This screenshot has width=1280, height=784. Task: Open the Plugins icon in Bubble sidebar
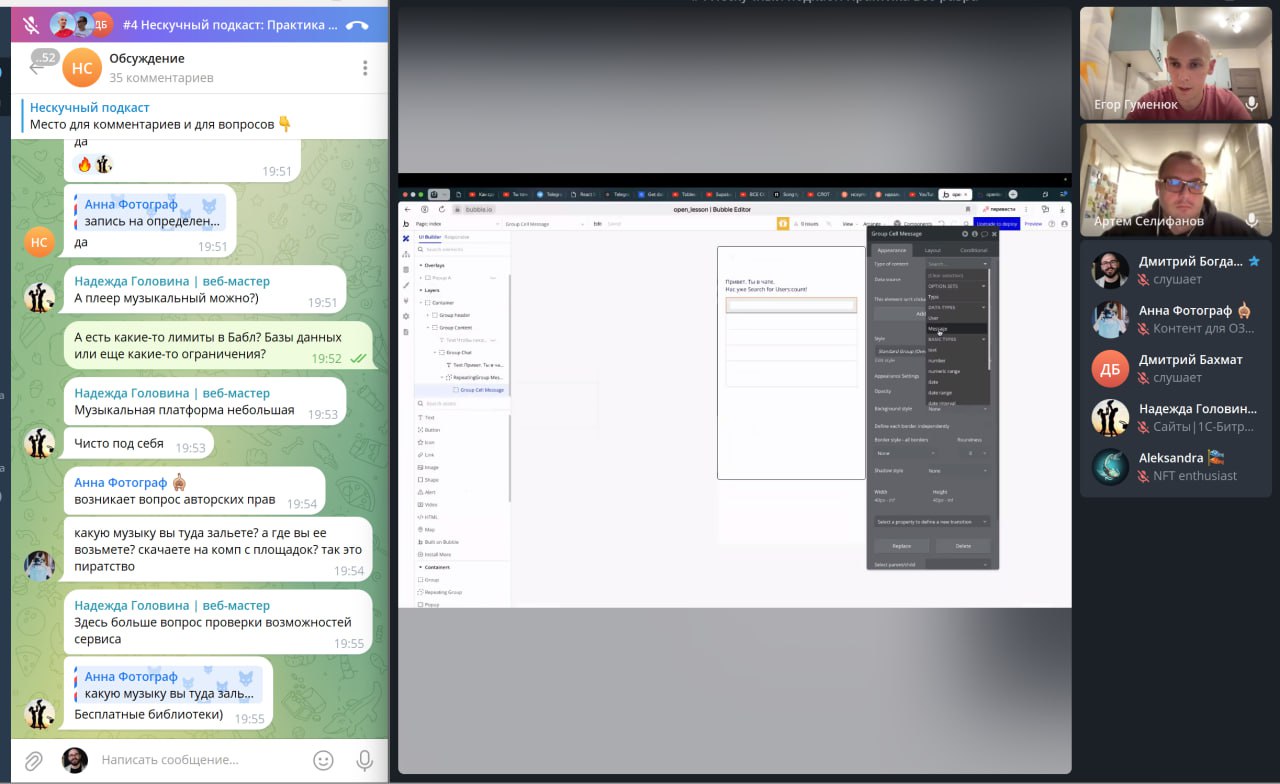(x=405, y=300)
